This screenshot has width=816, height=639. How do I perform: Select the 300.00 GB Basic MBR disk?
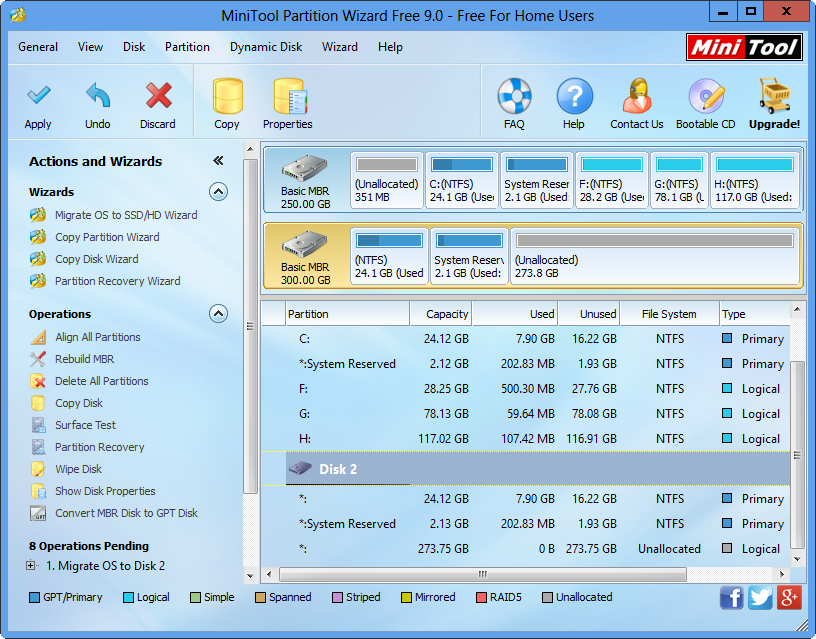coord(305,256)
